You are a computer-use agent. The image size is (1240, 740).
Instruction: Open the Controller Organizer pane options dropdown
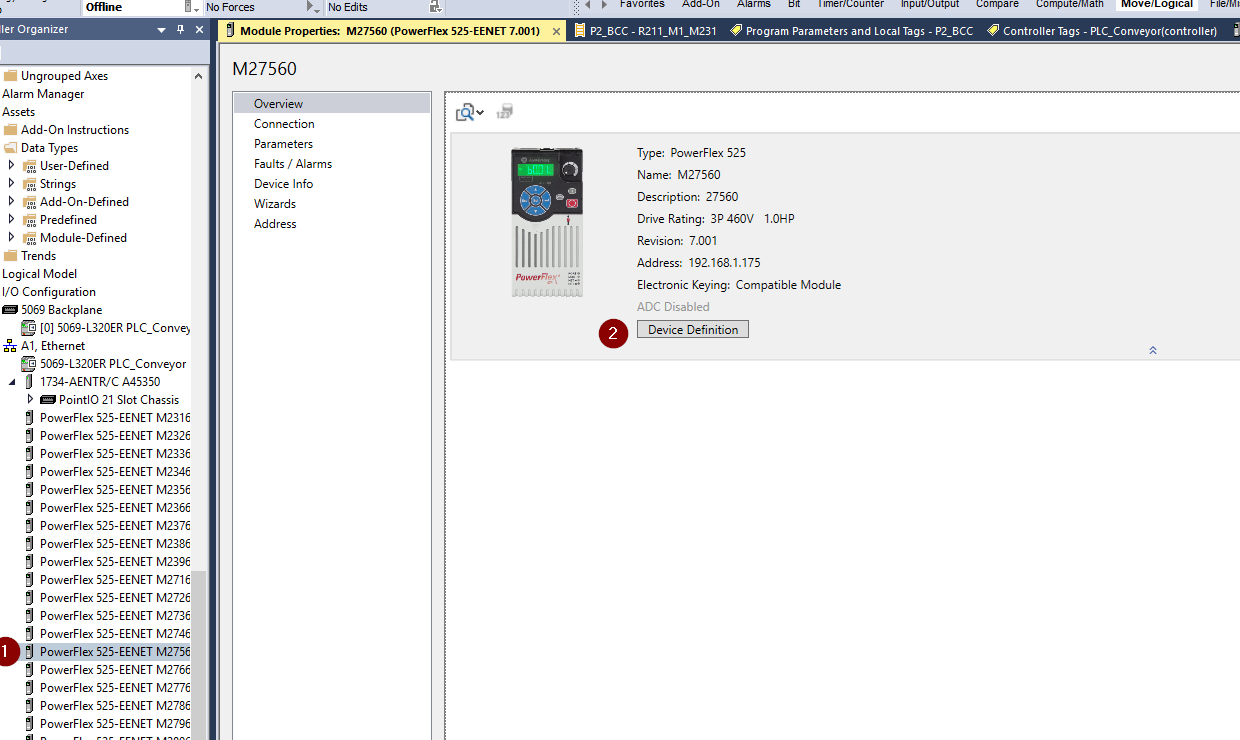[162, 30]
